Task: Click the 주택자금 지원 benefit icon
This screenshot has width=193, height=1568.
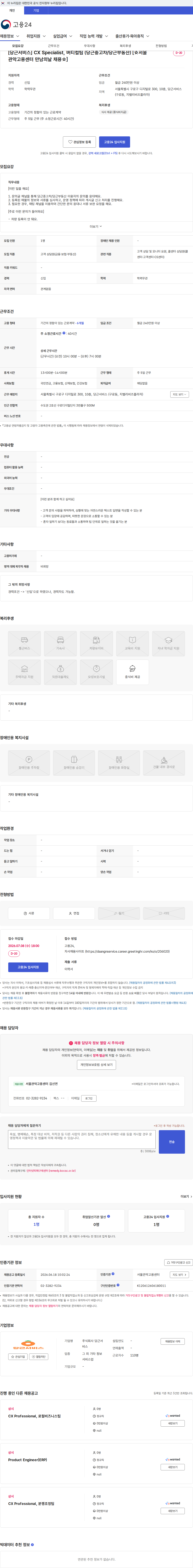Action: [x=24, y=672]
